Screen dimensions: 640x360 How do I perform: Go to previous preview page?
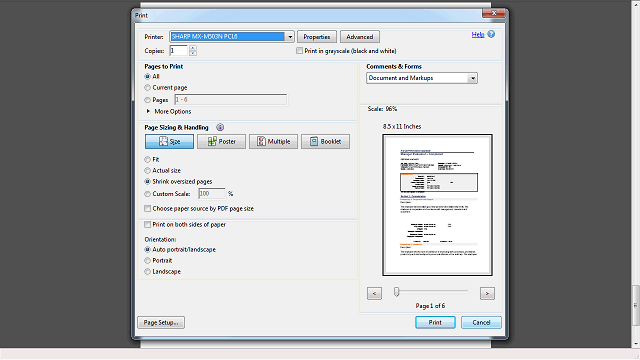374,293
